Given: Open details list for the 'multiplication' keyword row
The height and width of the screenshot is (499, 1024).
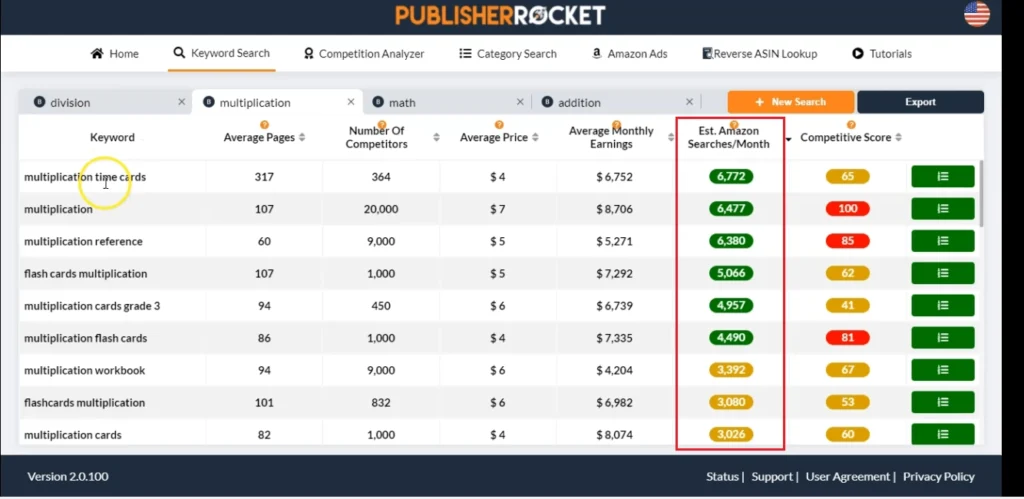Looking at the screenshot, I should 942,209.
